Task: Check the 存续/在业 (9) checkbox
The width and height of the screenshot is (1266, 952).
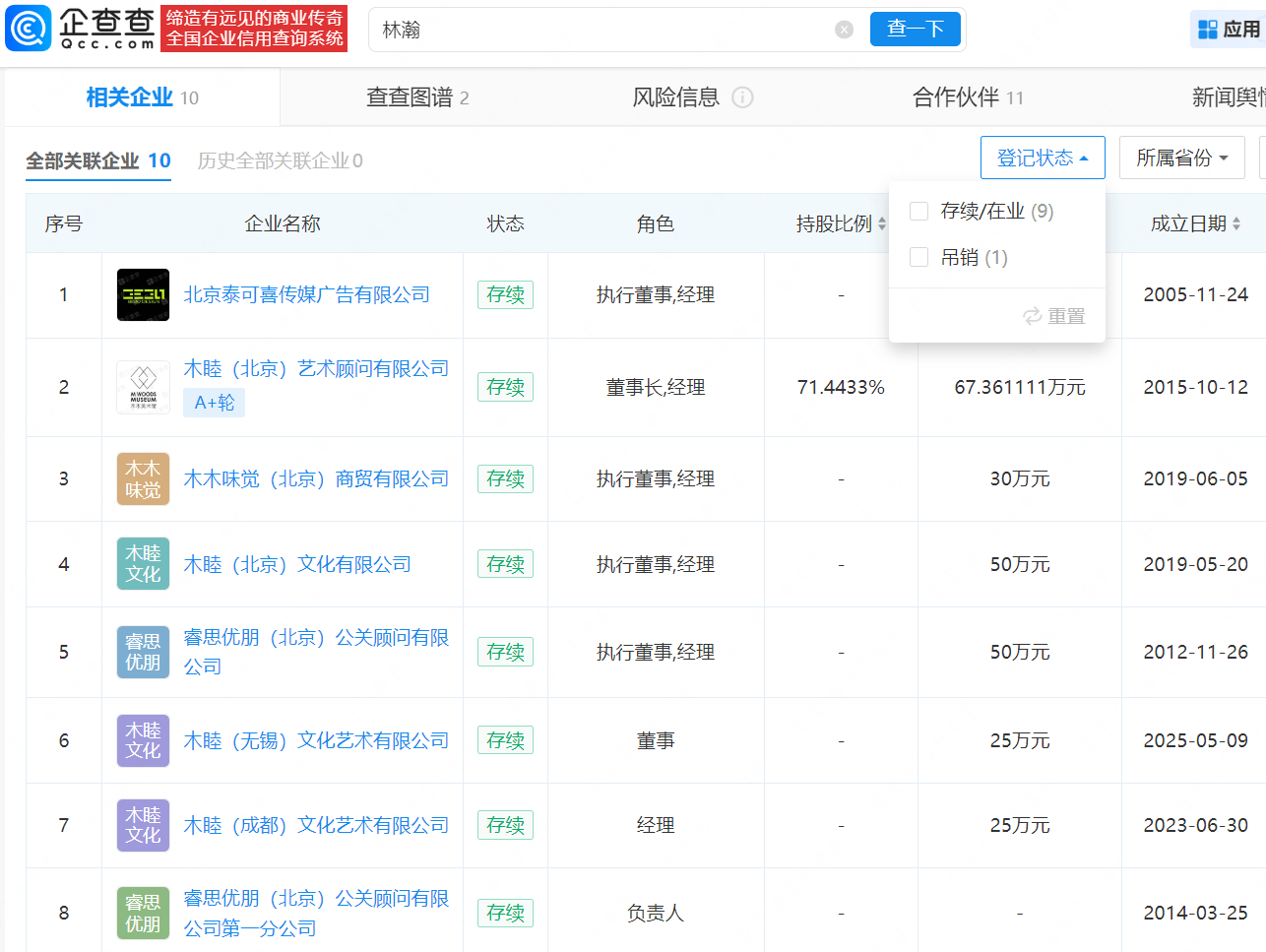Action: click(x=919, y=211)
